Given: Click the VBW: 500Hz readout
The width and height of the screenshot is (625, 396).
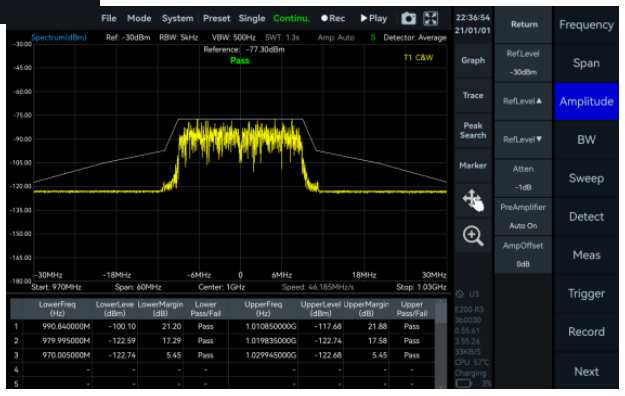Looking at the screenshot, I should pyautogui.click(x=234, y=38).
